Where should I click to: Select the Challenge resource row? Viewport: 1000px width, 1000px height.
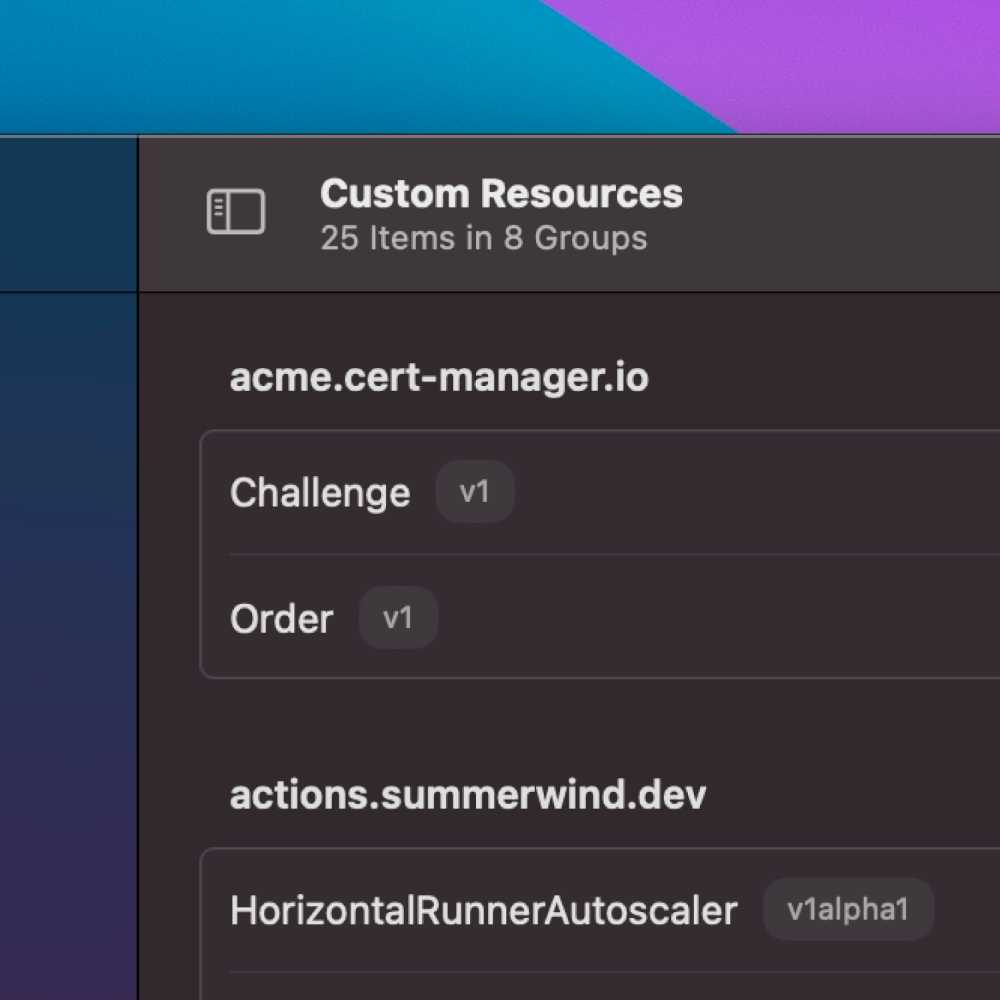(x=500, y=492)
